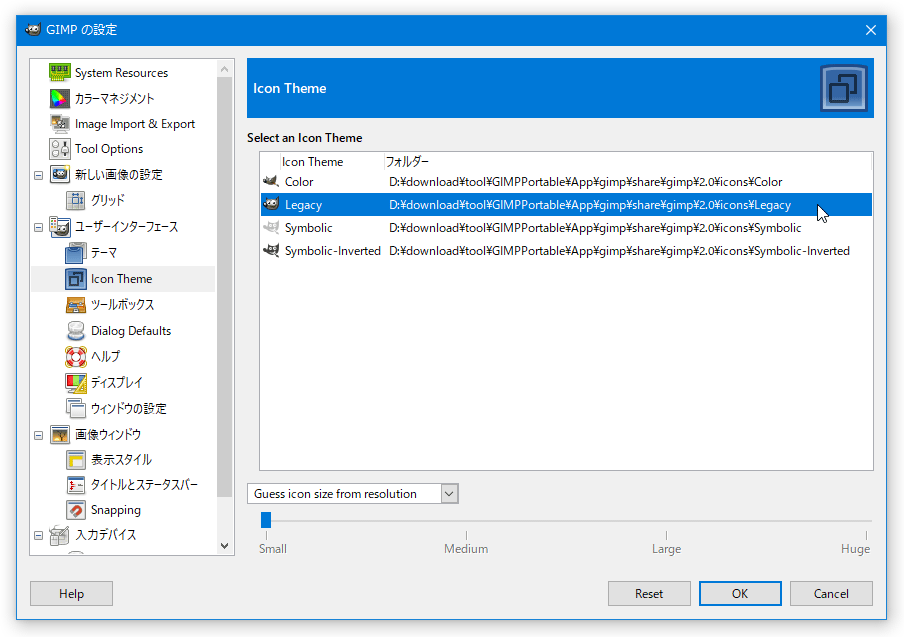Viewport: 904px width, 637px height.
Task: Collapse the 画像ウィンドウ tree node
Action: [39, 435]
